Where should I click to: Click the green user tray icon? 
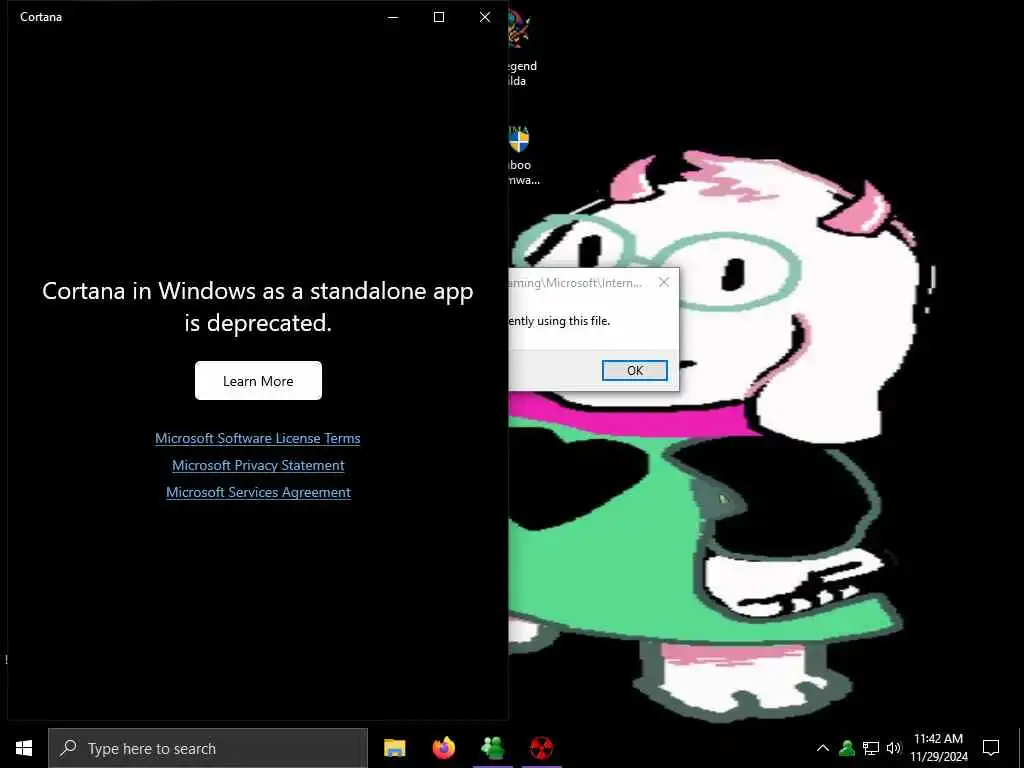[847, 748]
